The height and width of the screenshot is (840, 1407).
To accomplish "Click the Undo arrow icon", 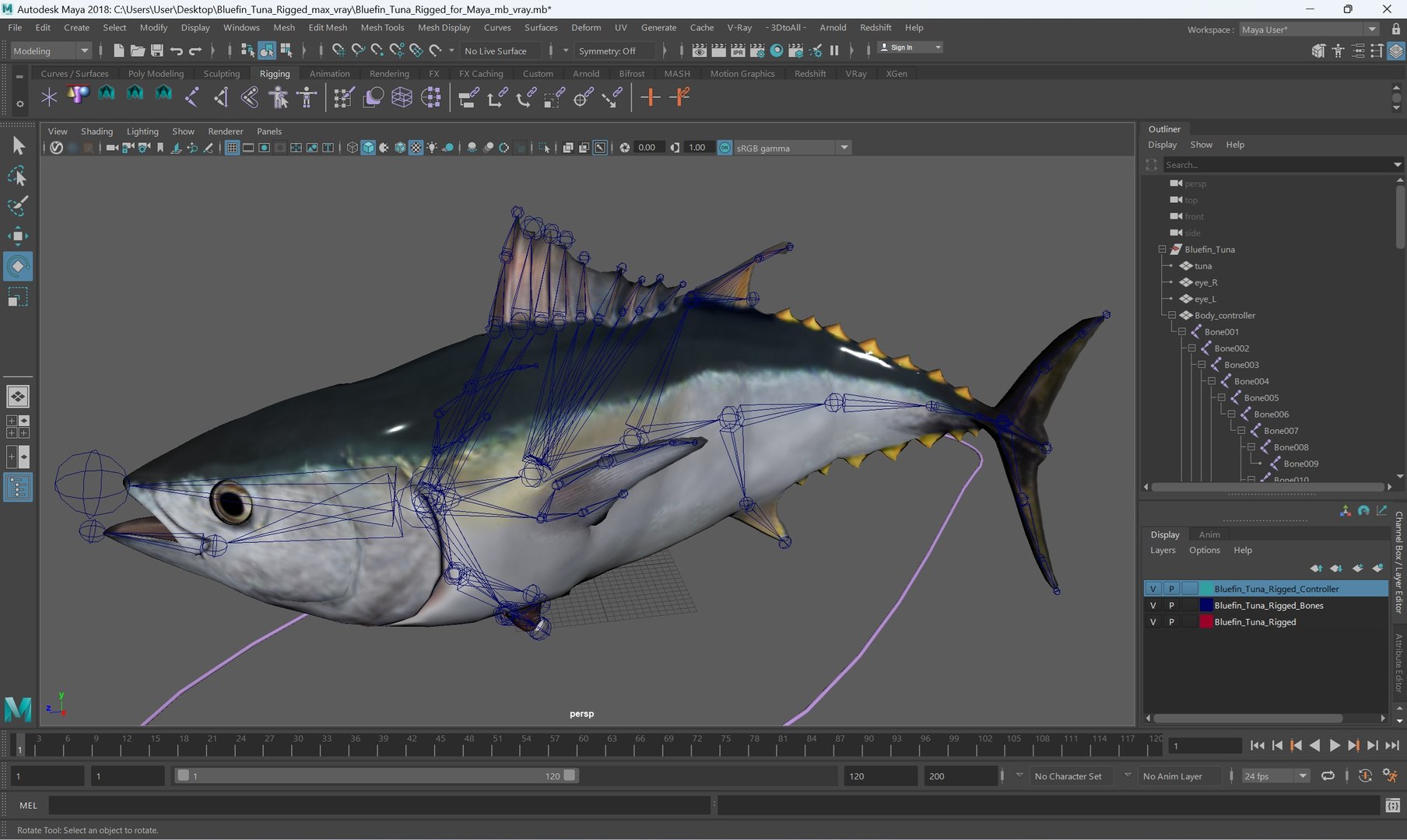I will click(x=177, y=51).
